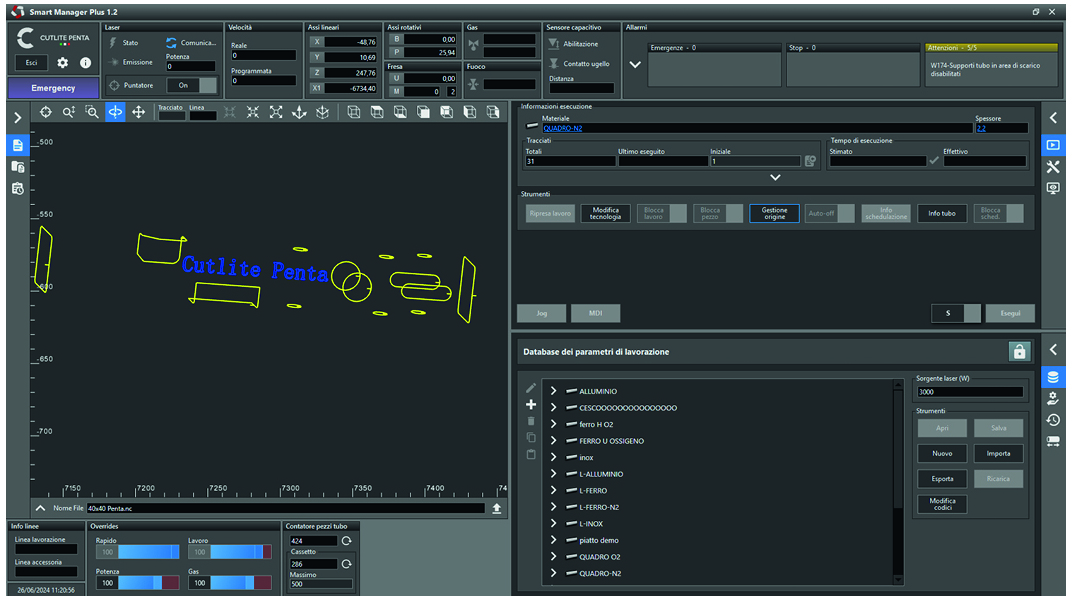Viewport: 1072px width, 596px height.
Task: Toggle the Auto-off switch
Action: click(x=830, y=213)
